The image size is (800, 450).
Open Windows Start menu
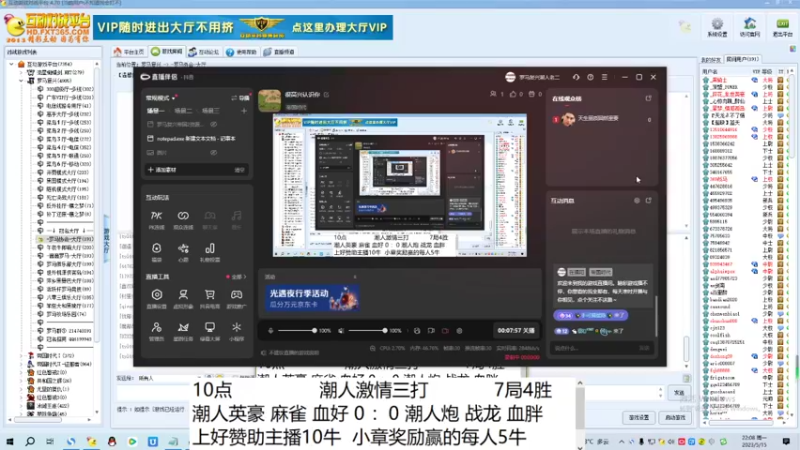tap(10, 441)
